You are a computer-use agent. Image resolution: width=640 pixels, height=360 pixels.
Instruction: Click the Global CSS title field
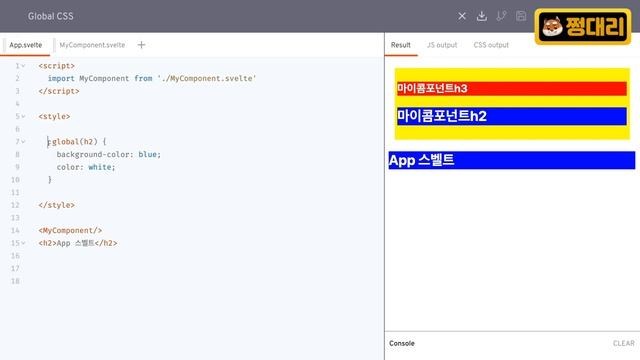pyautogui.click(x=51, y=16)
